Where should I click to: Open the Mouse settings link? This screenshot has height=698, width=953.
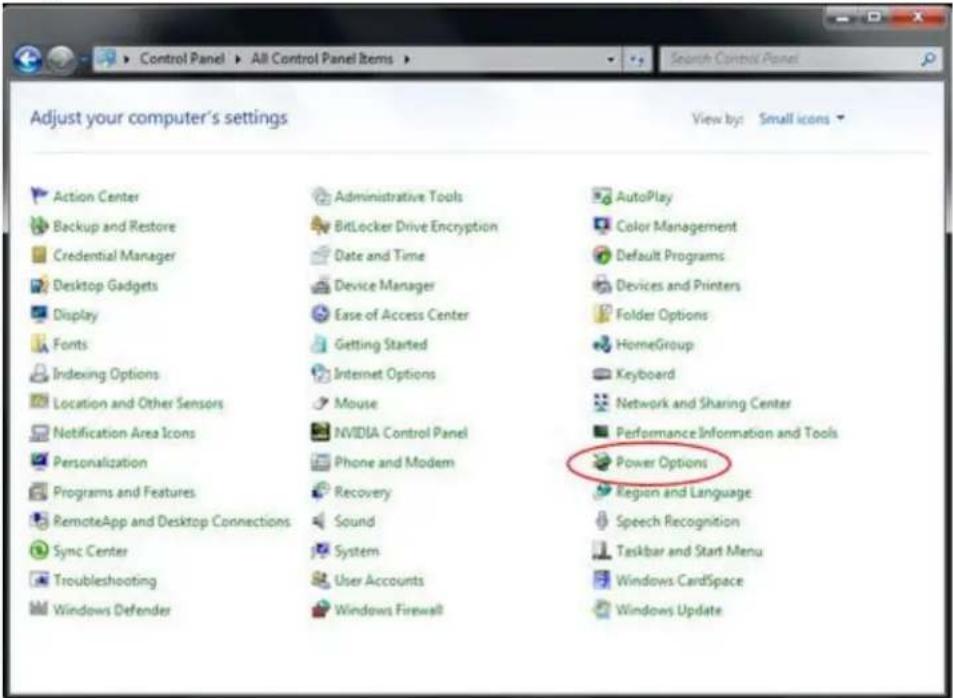(x=356, y=403)
